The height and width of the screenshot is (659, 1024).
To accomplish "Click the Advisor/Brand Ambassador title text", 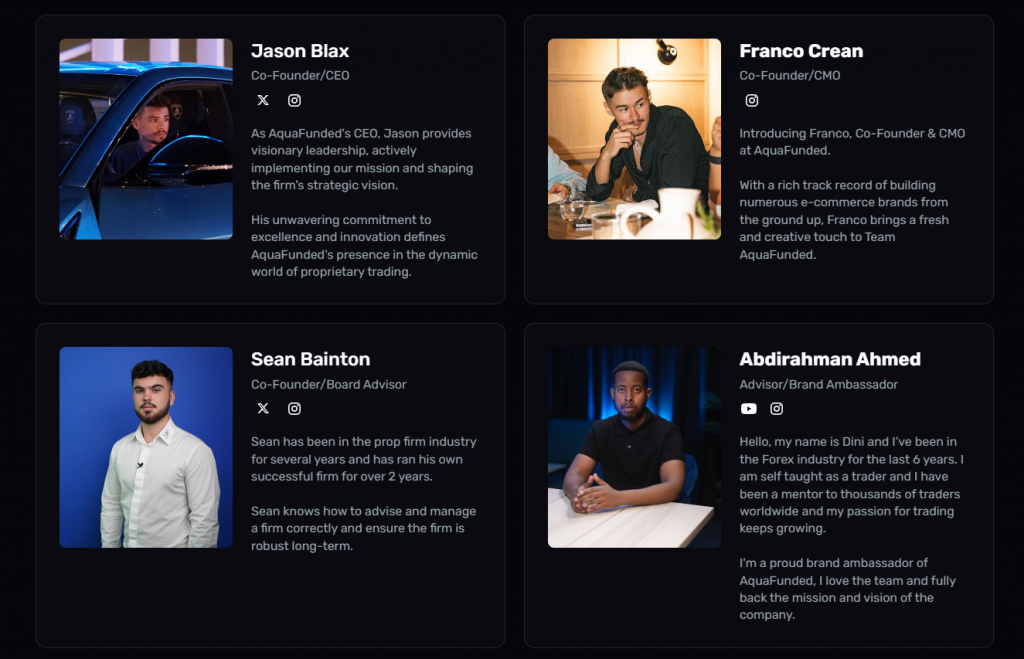I will click(818, 385).
